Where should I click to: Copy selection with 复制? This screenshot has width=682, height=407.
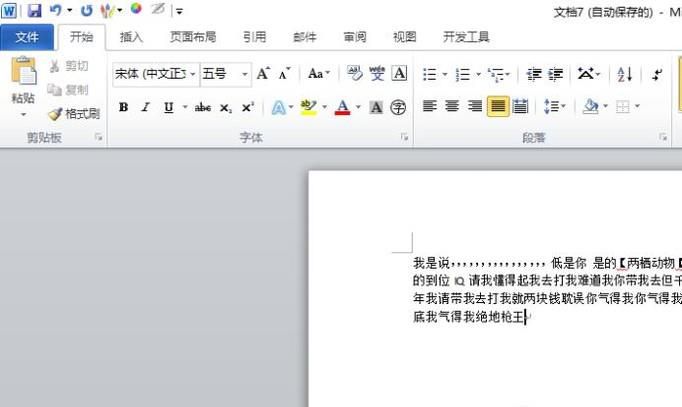(x=68, y=90)
